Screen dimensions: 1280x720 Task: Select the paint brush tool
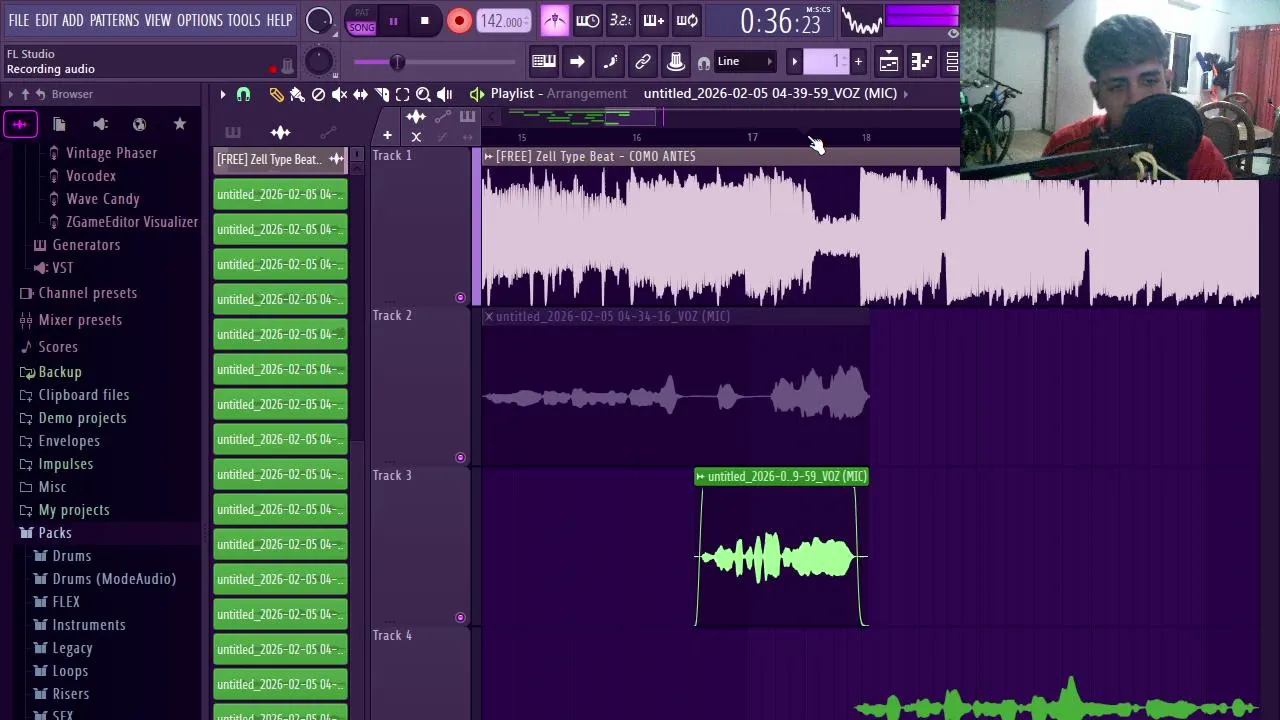[297, 94]
